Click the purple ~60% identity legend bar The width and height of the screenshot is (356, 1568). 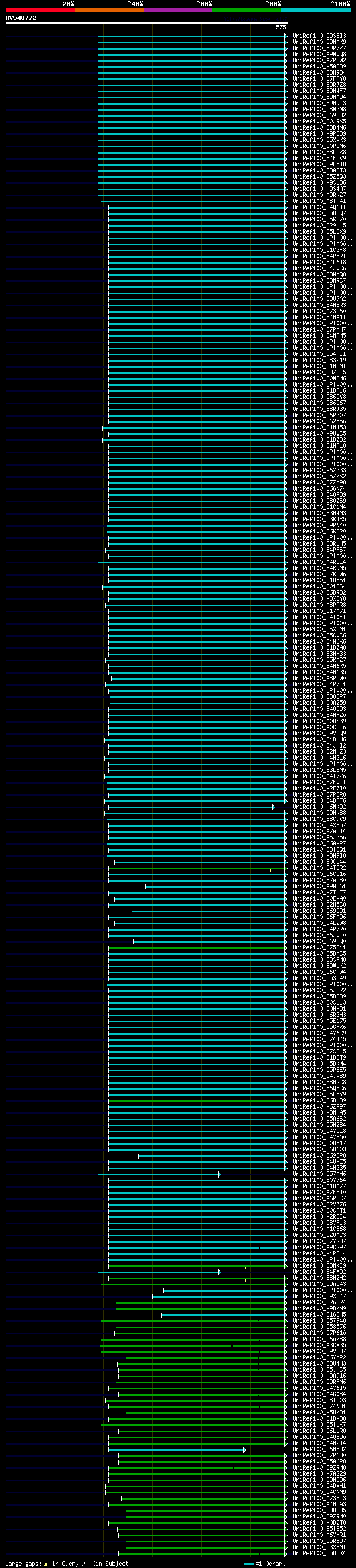(177, 10)
